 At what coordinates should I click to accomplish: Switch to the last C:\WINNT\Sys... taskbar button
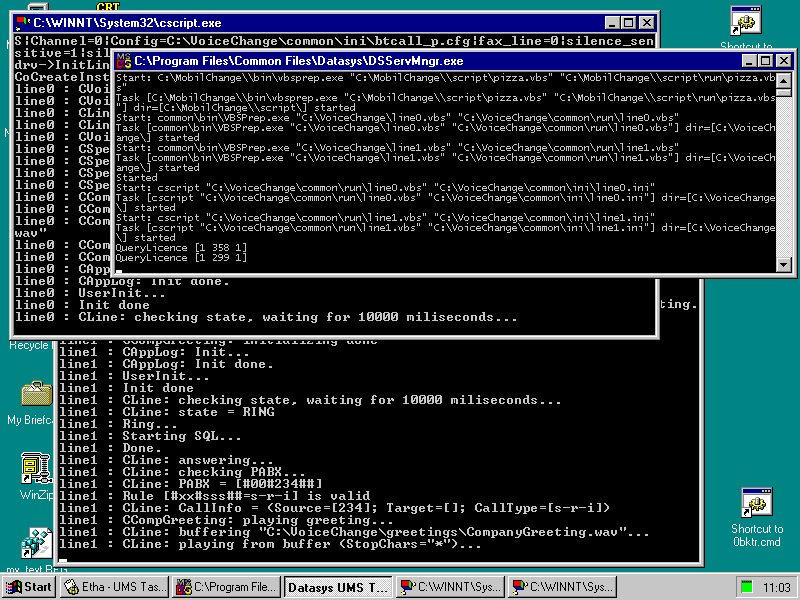pos(562,587)
